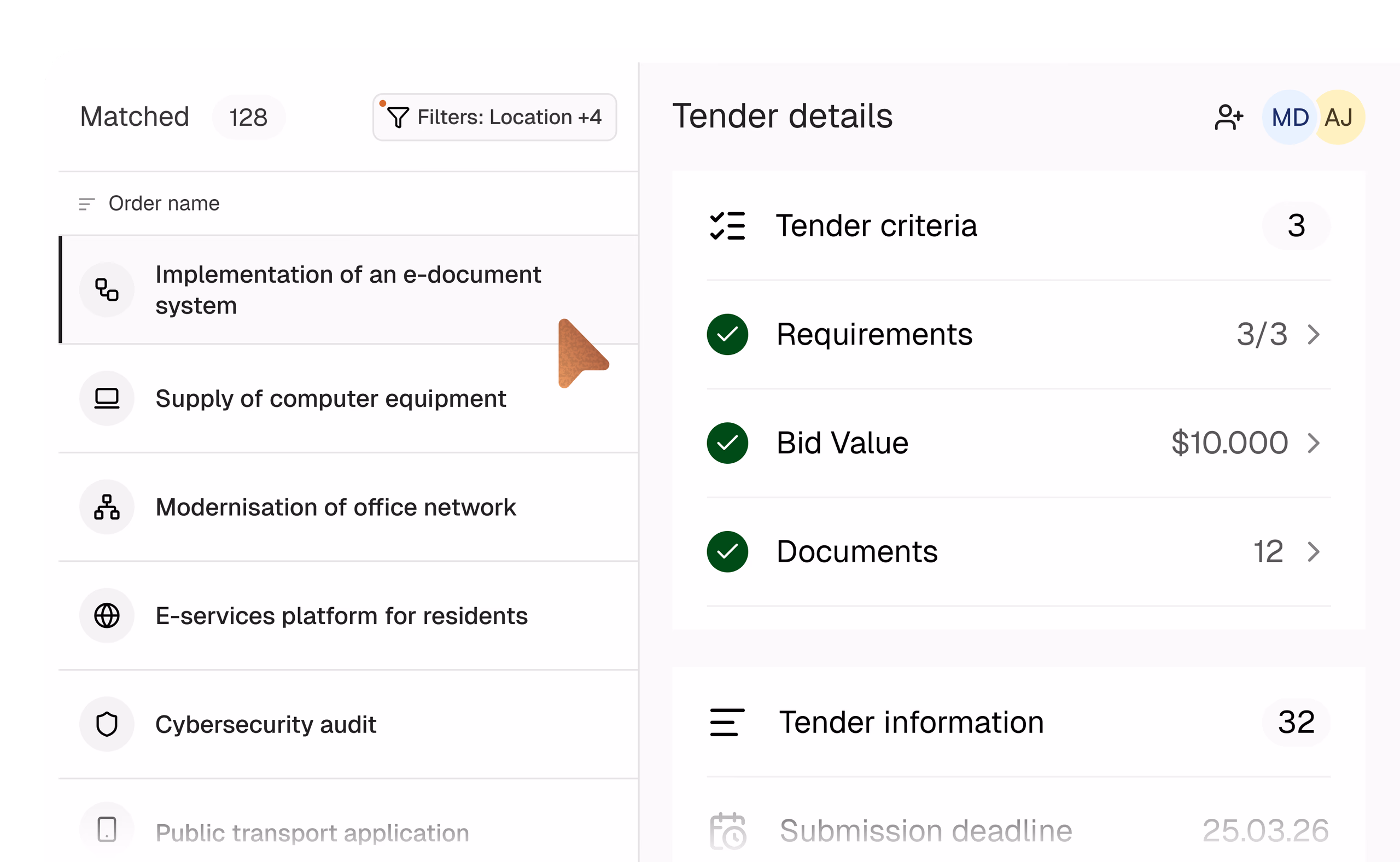Select the Cybersecurity audit tender

point(348,724)
